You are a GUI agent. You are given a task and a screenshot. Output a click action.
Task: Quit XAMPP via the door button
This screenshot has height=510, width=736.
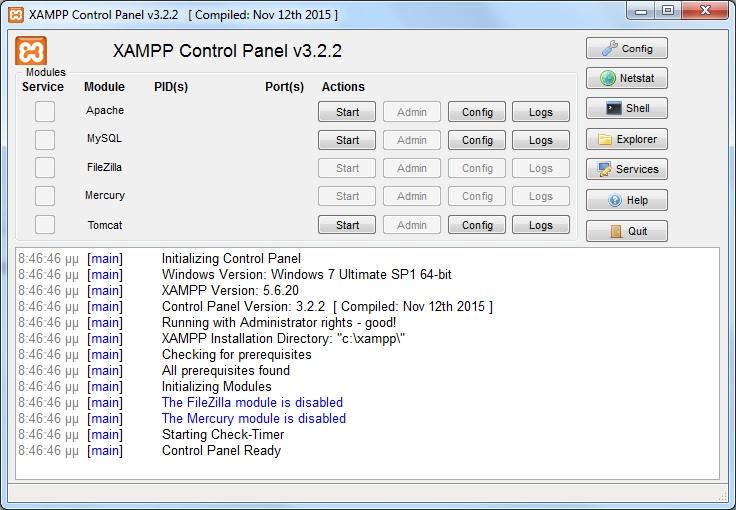pyautogui.click(x=627, y=231)
